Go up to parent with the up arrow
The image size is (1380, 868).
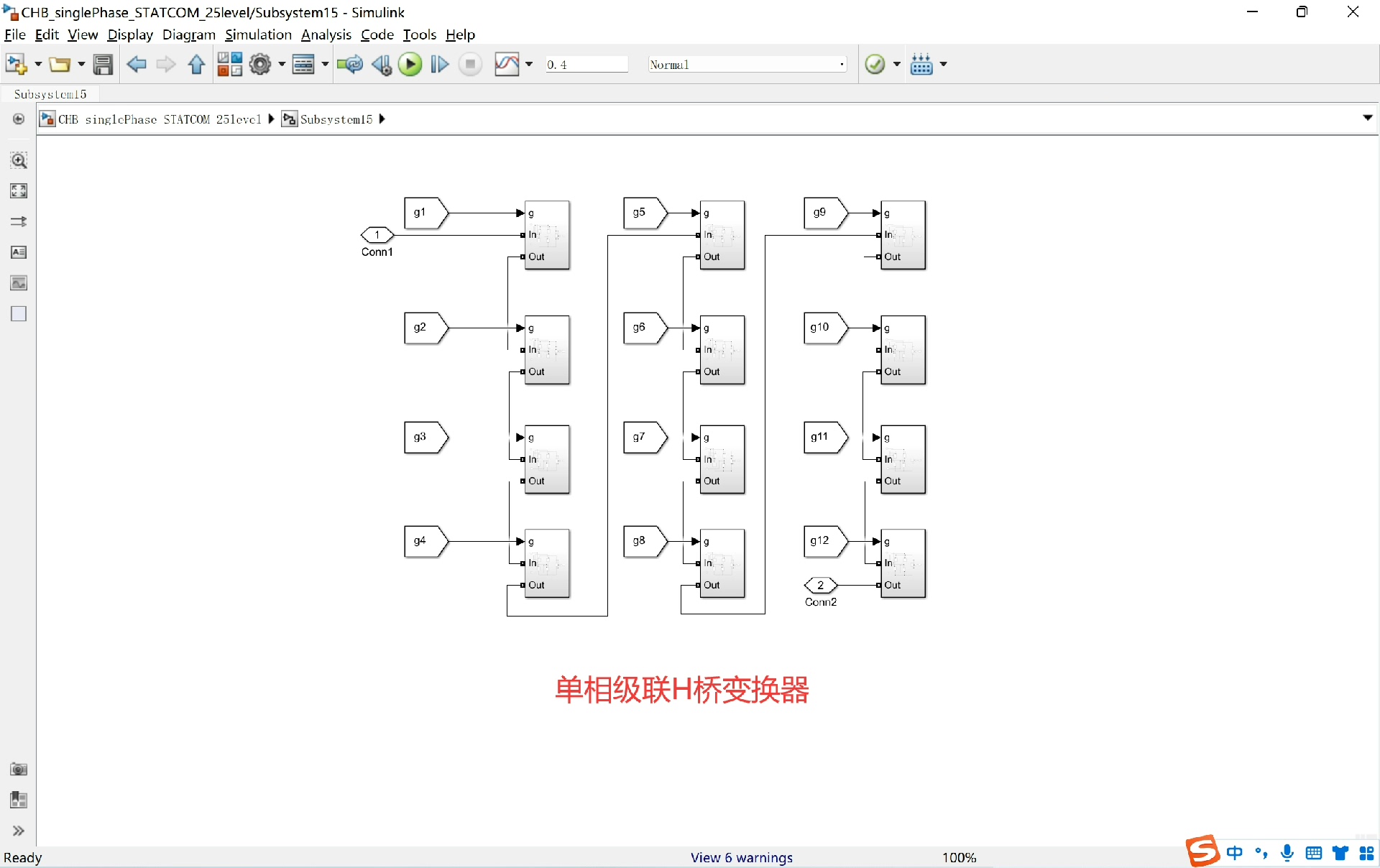(196, 65)
